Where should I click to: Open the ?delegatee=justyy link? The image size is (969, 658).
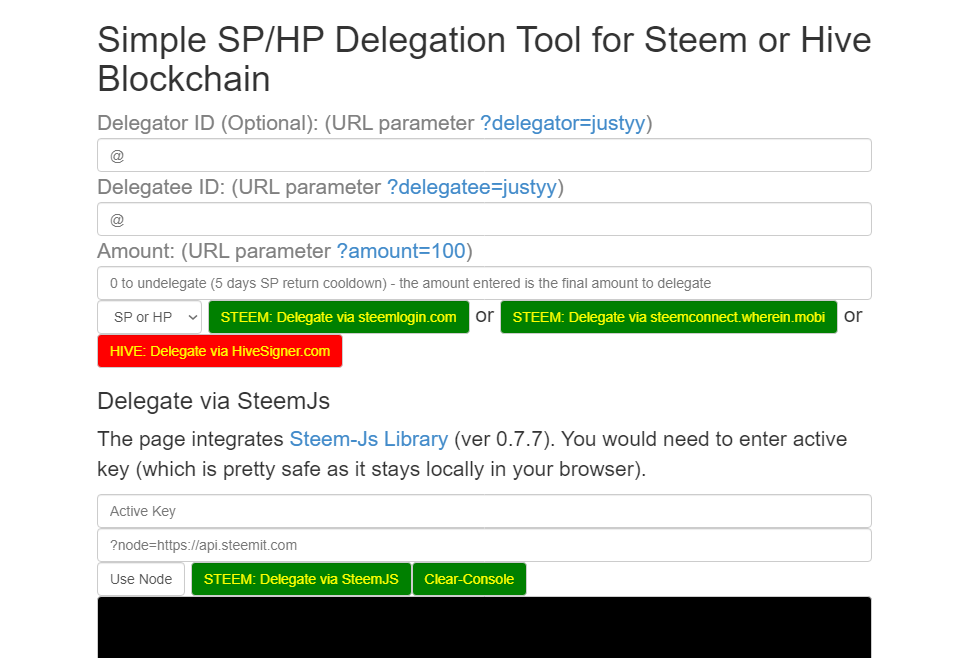[x=472, y=187]
